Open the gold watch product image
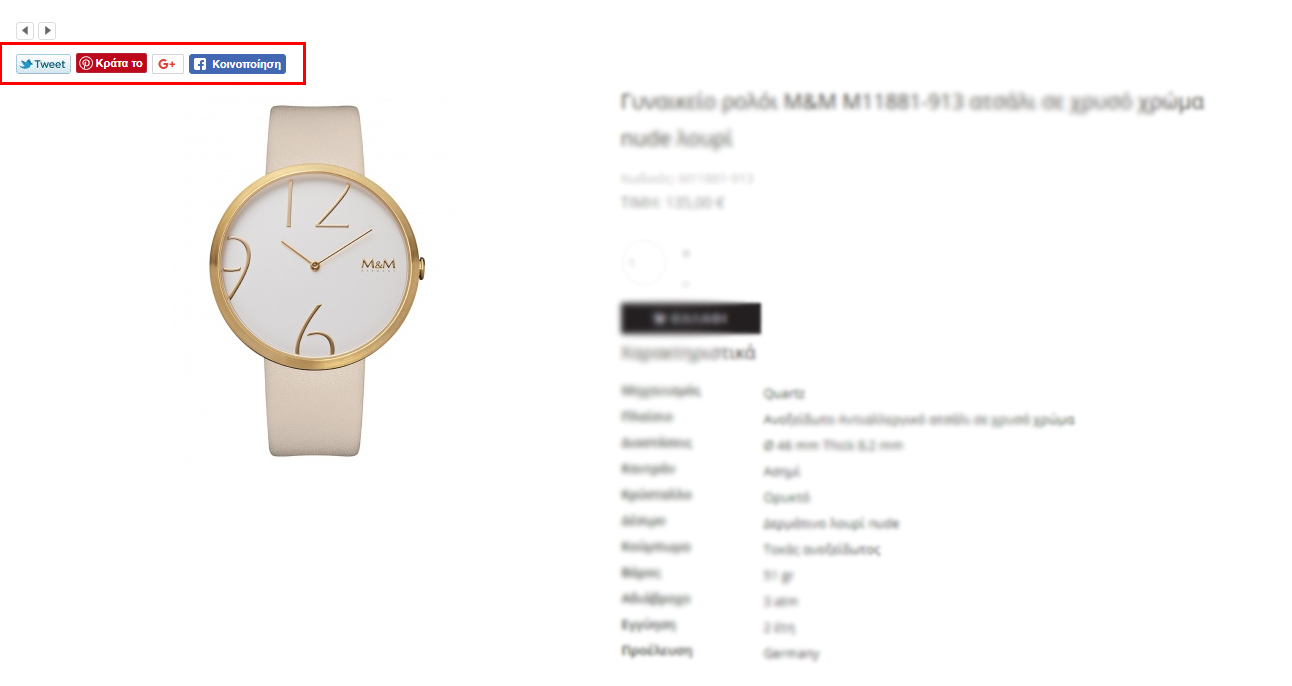Viewport: 1292px width, 686px height. 316,281
